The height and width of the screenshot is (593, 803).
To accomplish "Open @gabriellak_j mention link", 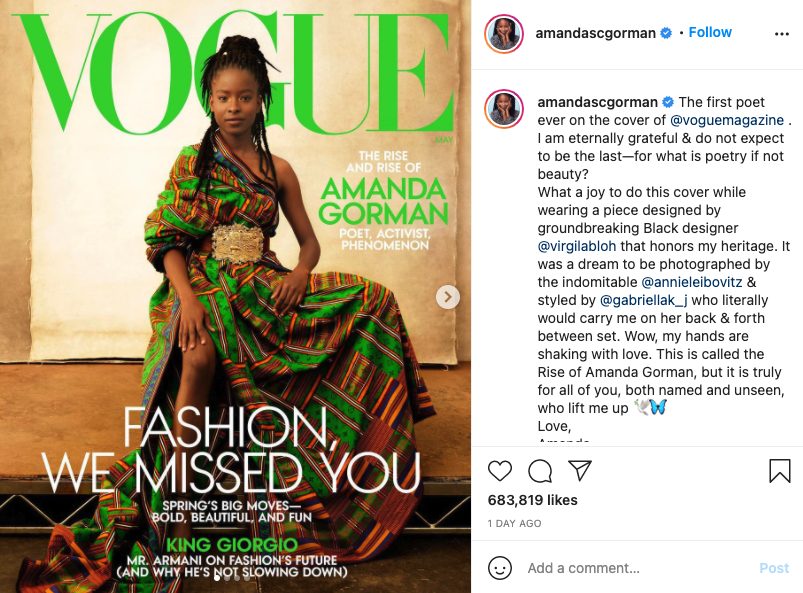I will pyautogui.click(x=644, y=300).
